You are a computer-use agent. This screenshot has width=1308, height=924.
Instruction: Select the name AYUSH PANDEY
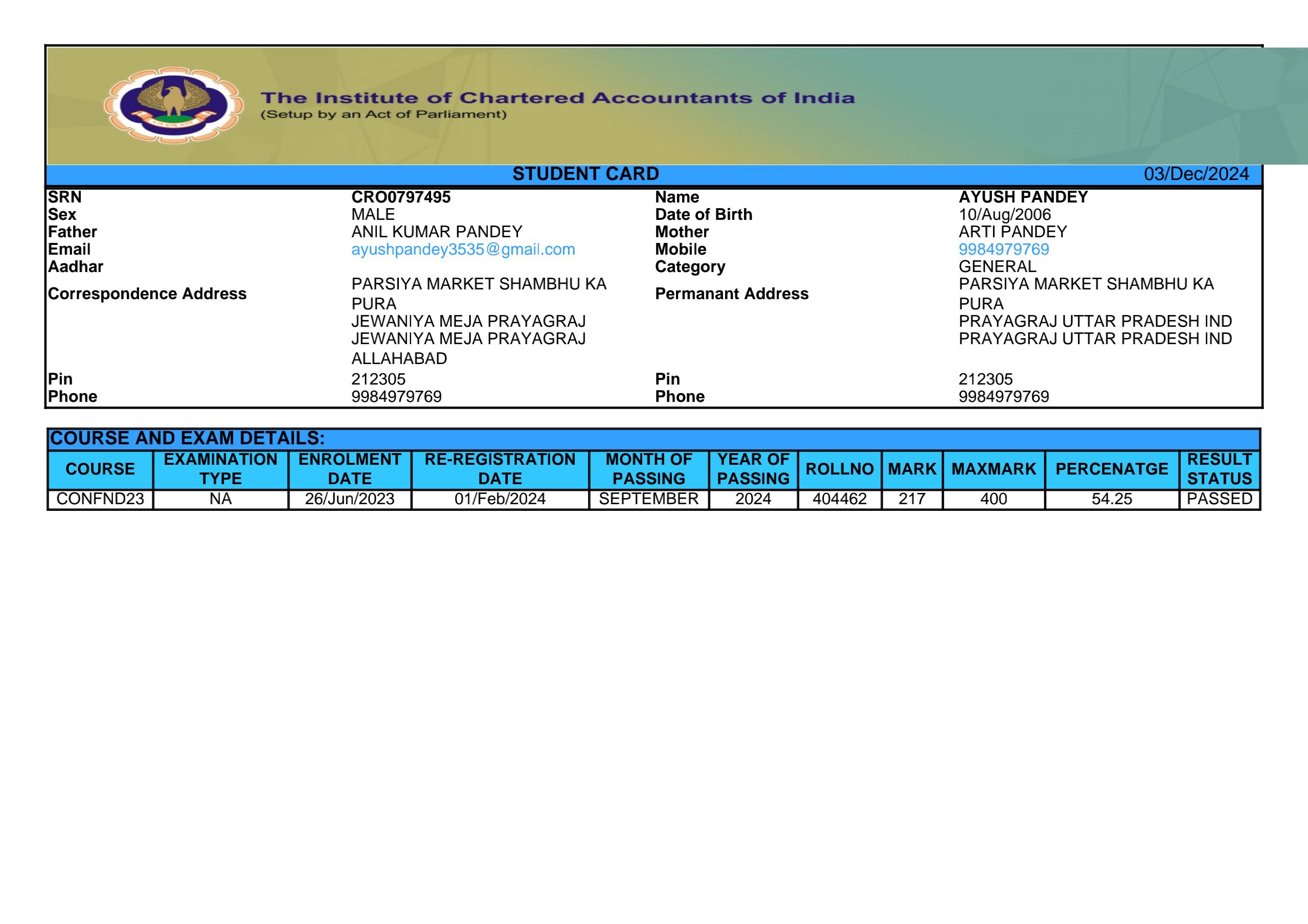[x=1023, y=197]
